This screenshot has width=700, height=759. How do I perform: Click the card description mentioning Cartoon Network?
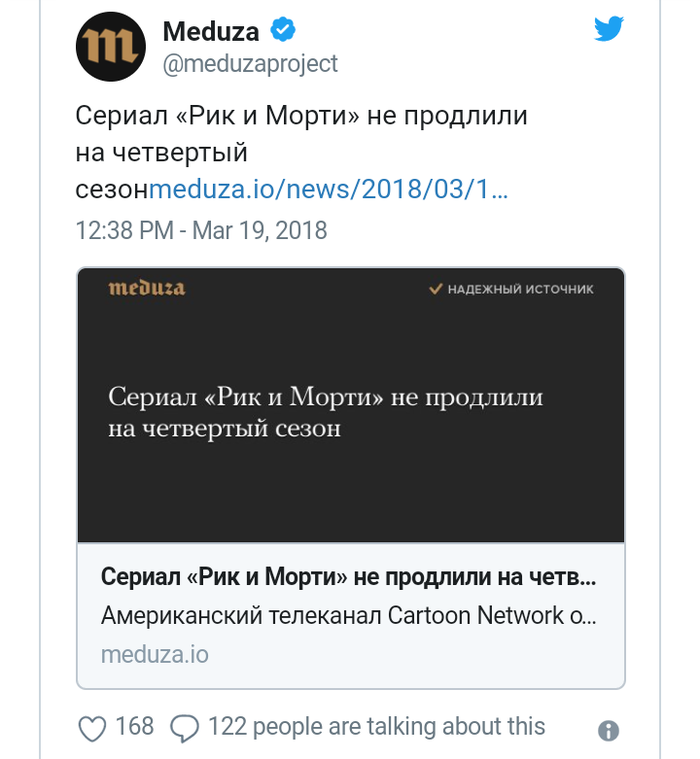point(348,615)
